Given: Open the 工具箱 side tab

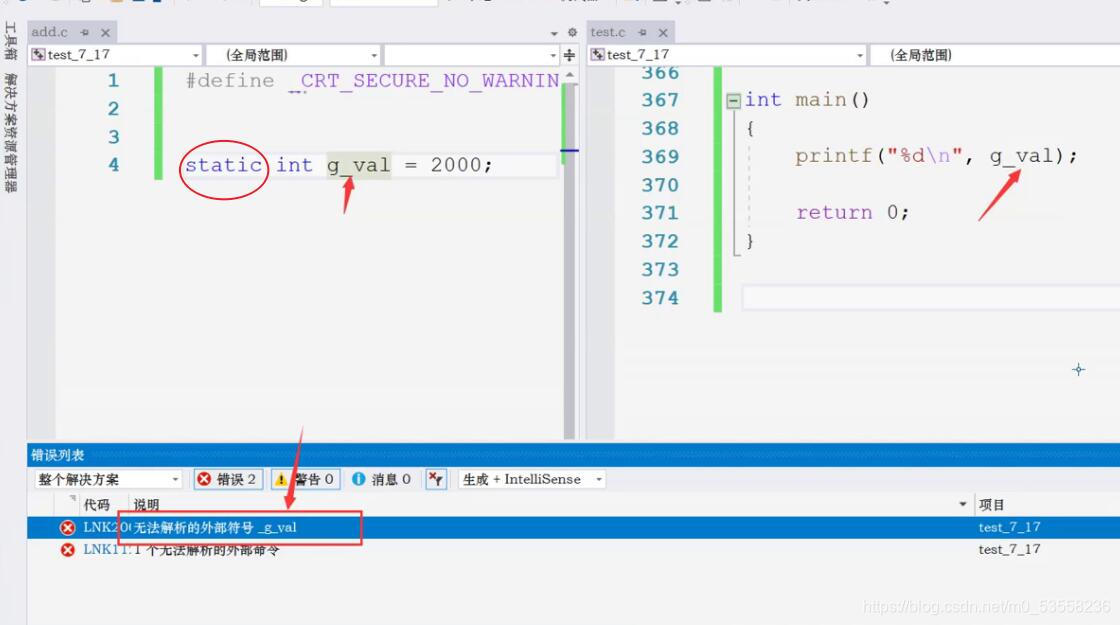Looking at the screenshot, I should click(10, 41).
